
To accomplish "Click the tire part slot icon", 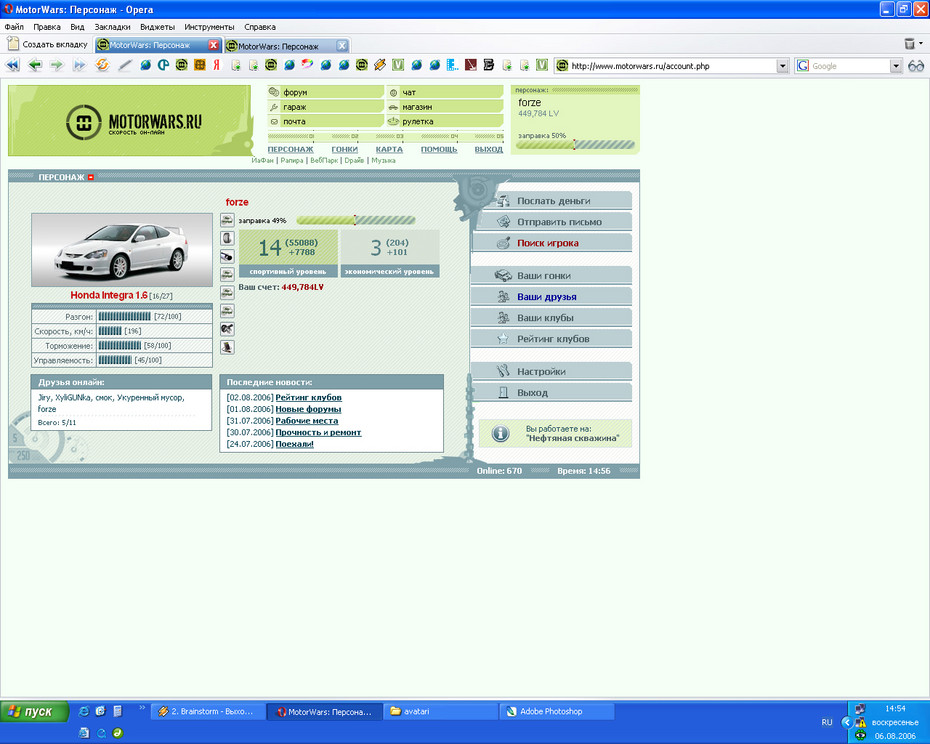I will tap(227, 238).
